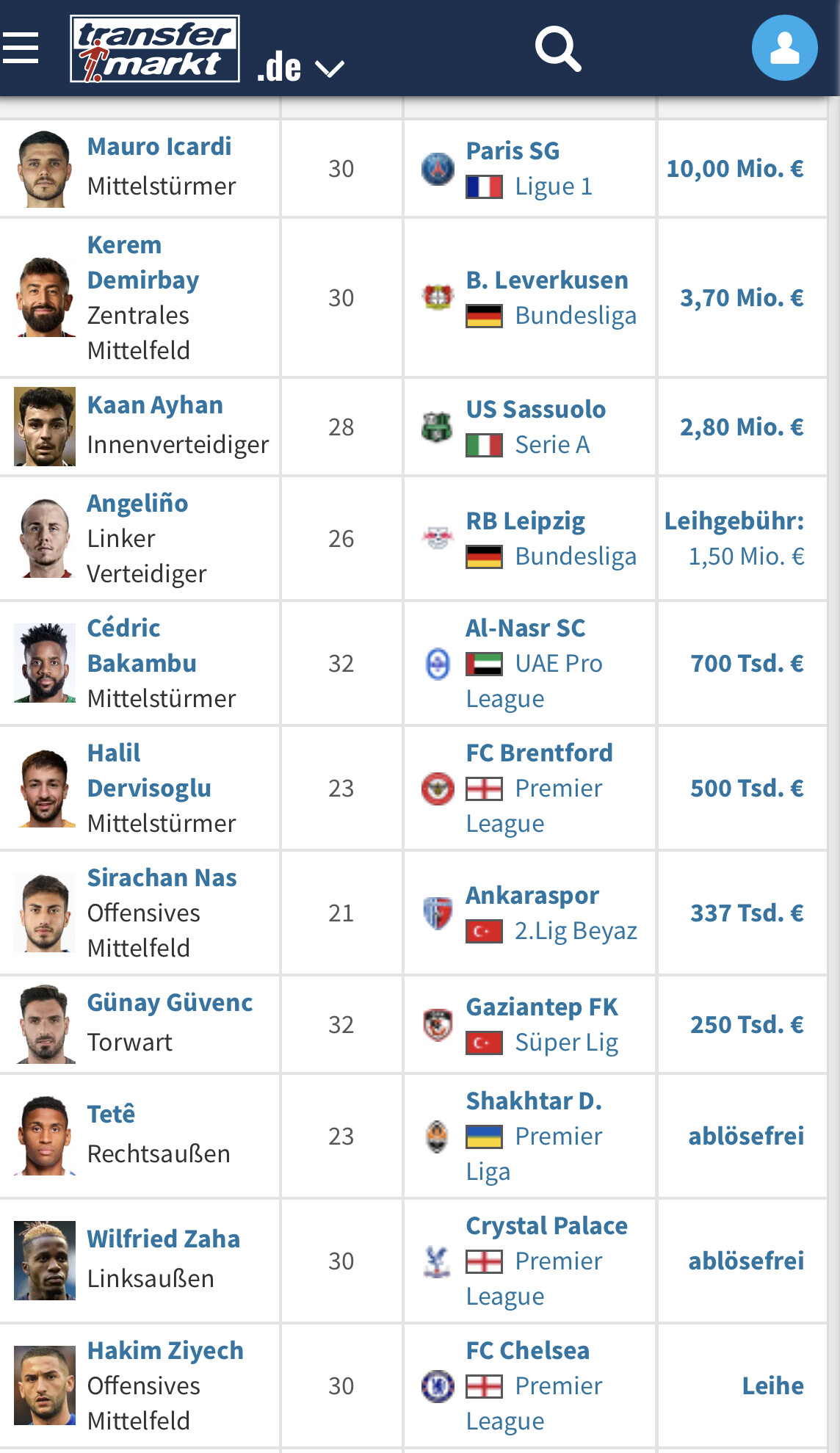Click the 10,00 Mio. € transfer fee
The width and height of the screenshot is (840, 1453).
[x=735, y=169]
